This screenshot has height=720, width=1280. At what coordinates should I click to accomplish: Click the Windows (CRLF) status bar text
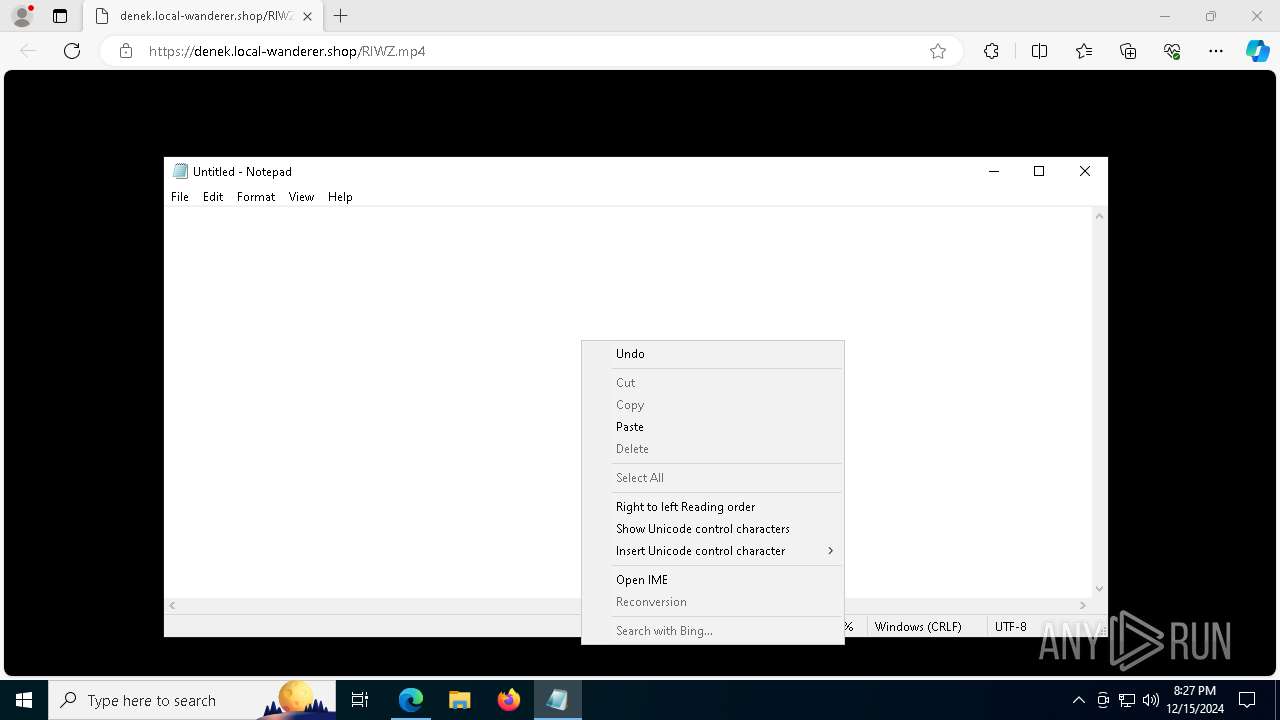tap(918, 627)
